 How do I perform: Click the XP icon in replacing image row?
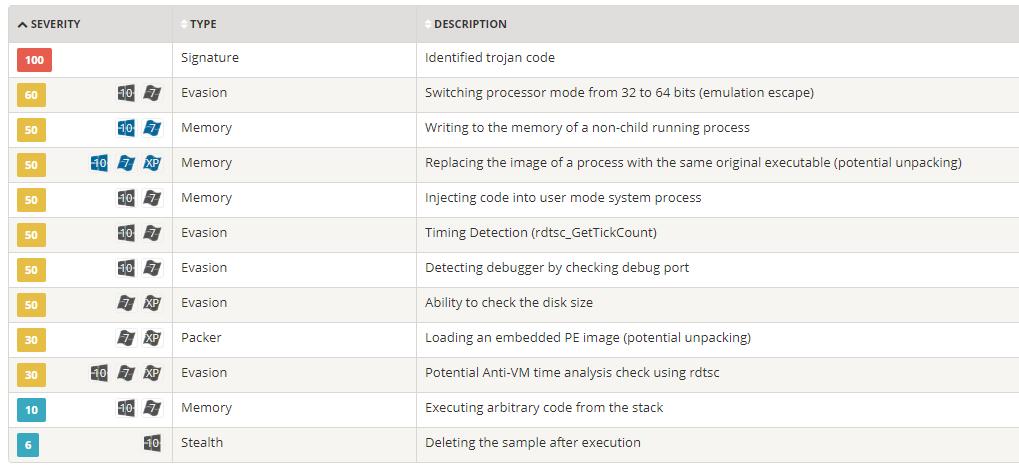click(152, 163)
